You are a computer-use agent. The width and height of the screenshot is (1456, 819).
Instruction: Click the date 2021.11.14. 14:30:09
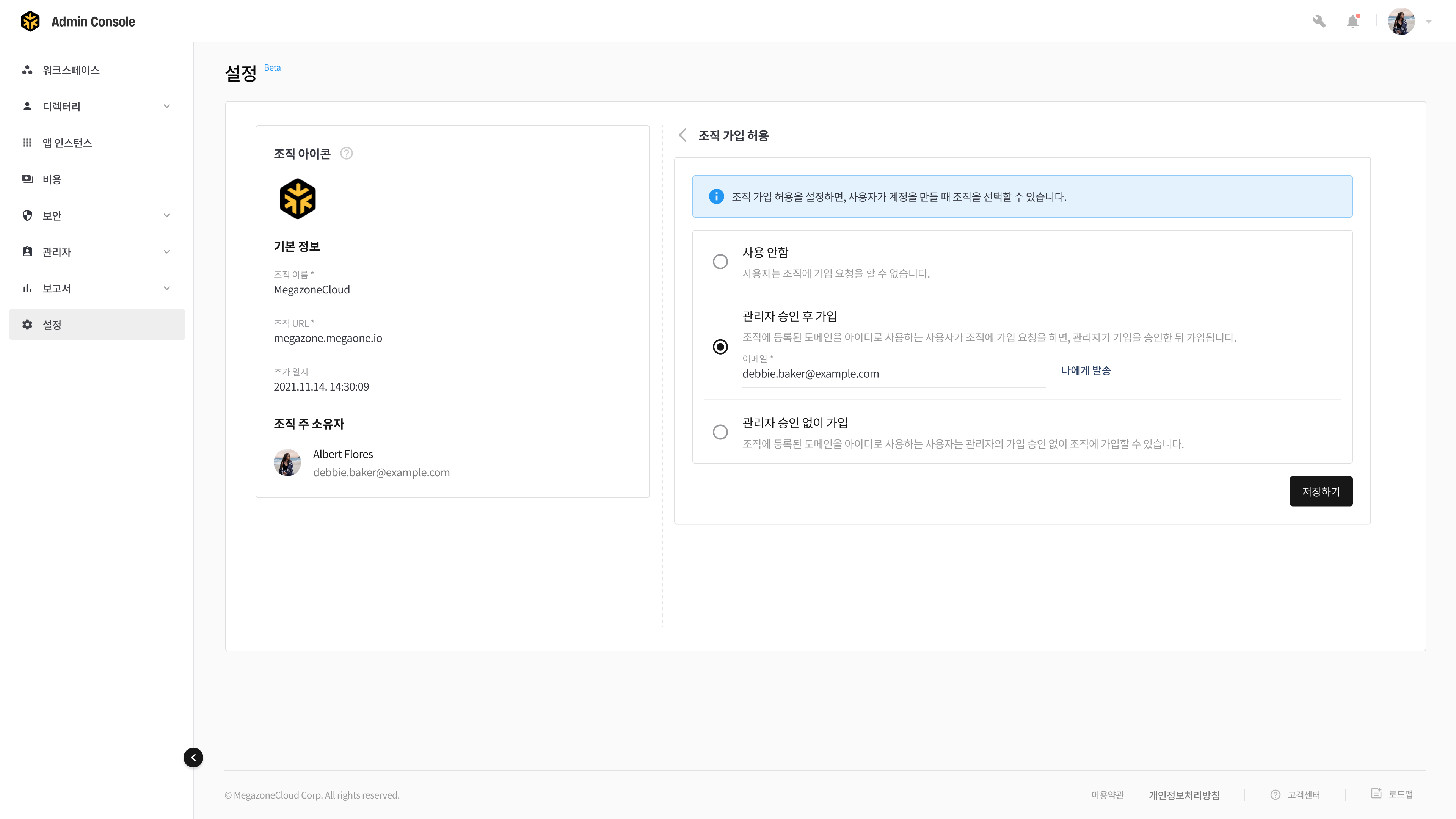321,387
